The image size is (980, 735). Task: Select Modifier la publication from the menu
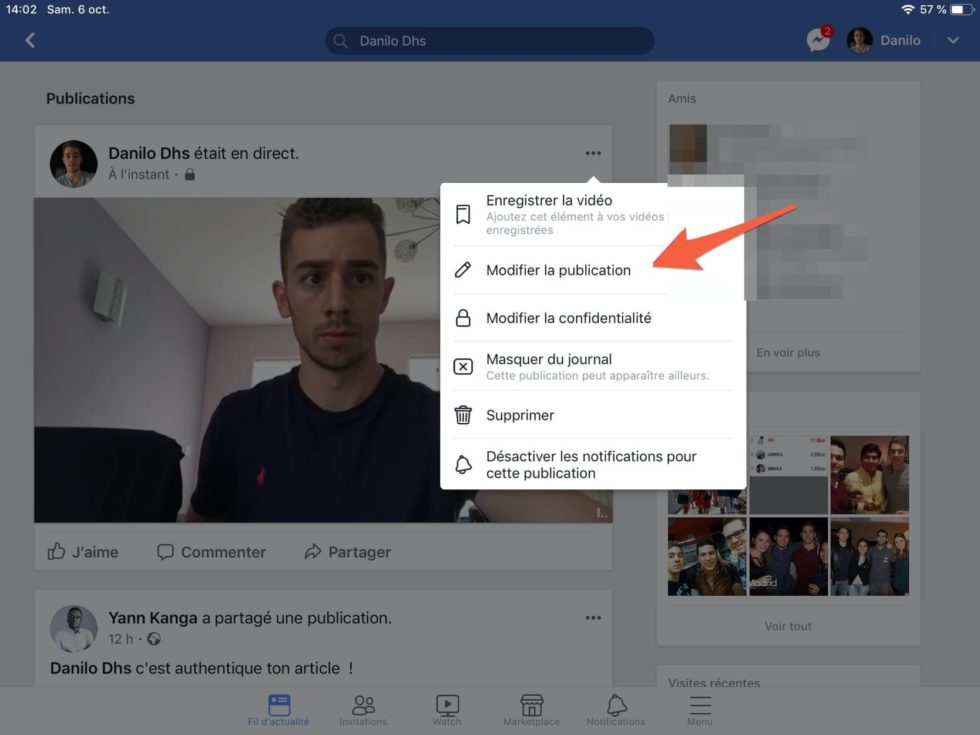558,269
